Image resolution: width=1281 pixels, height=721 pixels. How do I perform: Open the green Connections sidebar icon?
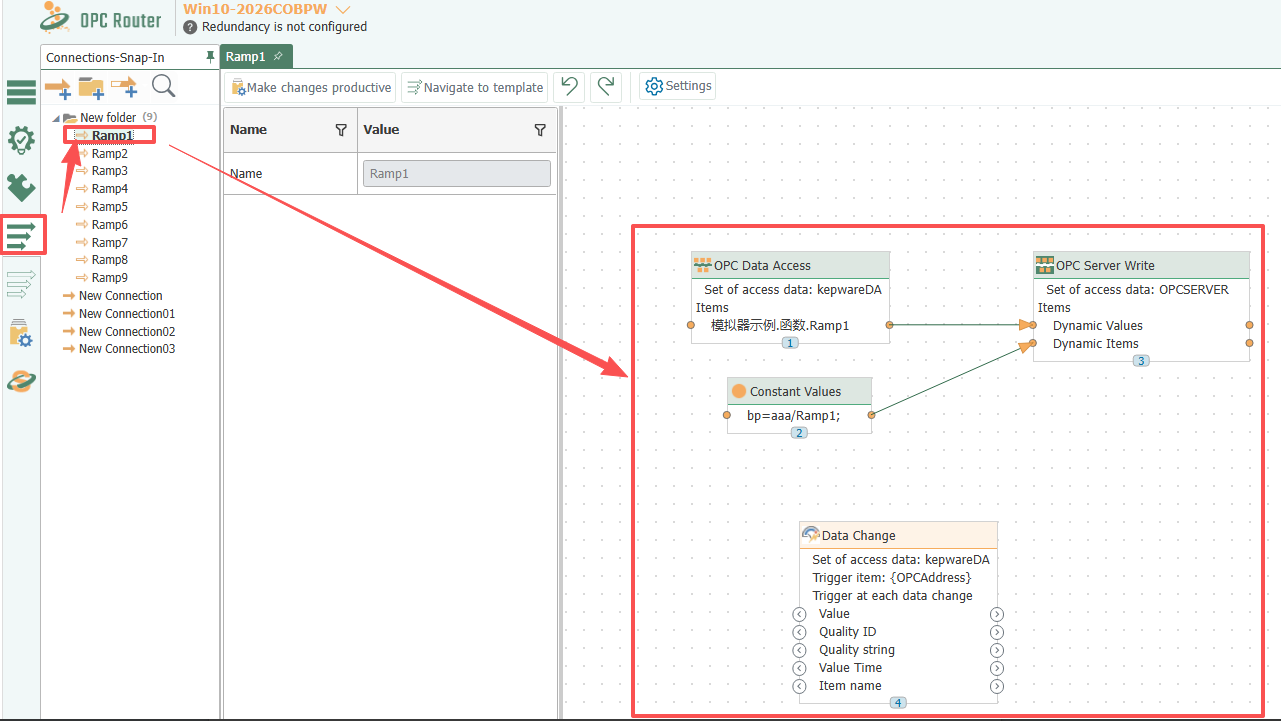(x=21, y=235)
